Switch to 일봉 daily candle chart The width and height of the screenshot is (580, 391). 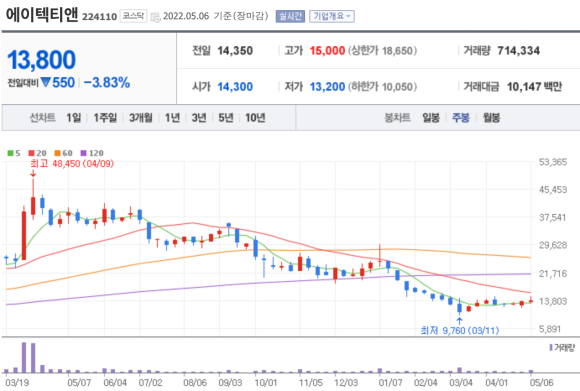point(431,118)
